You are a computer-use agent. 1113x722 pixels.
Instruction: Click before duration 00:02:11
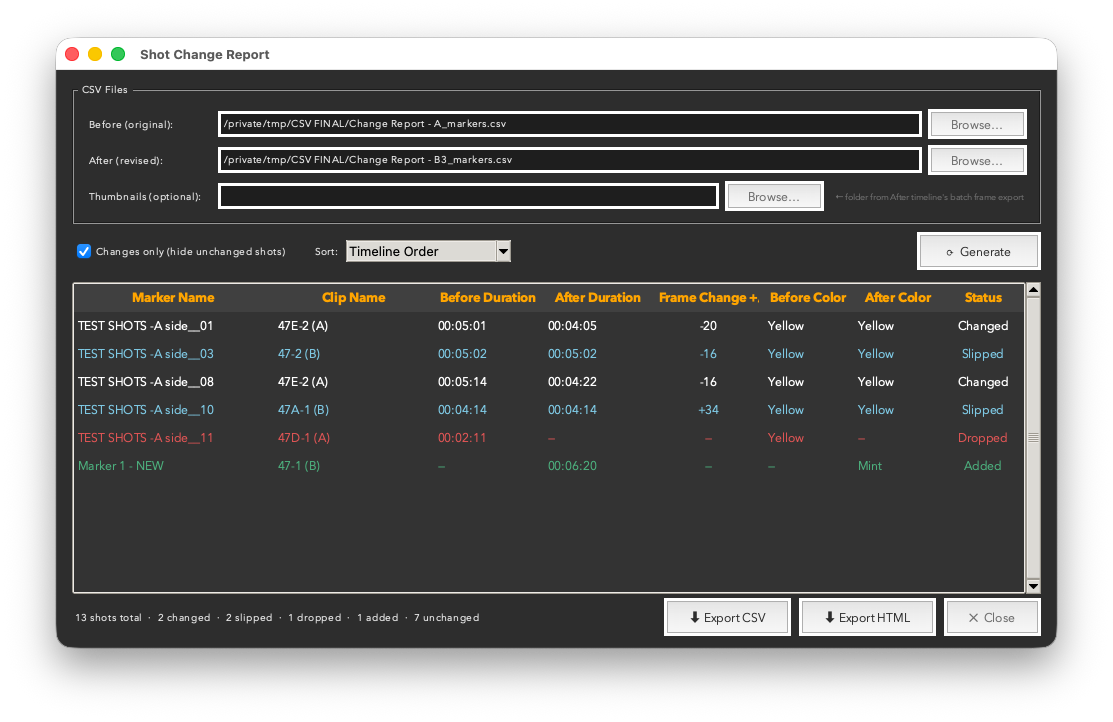(x=462, y=438)
